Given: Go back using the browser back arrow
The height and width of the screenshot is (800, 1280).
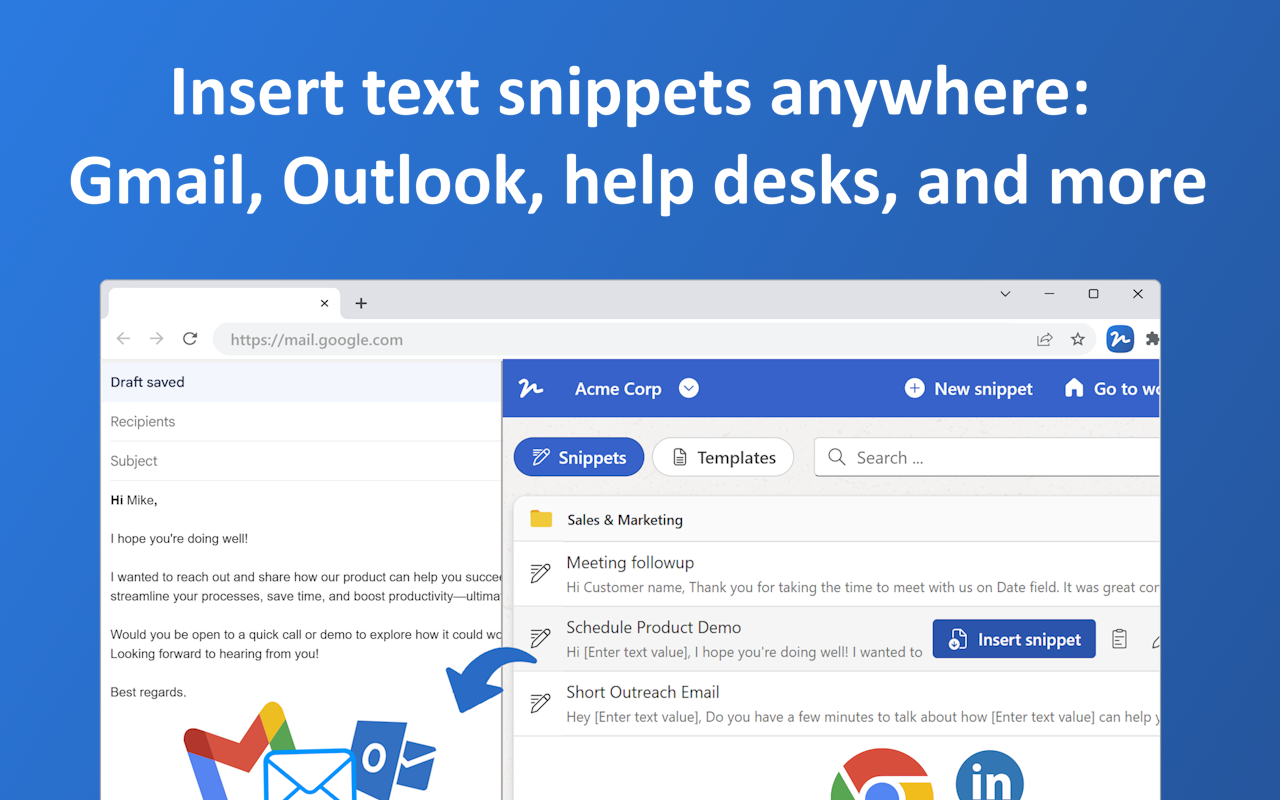Looking at the screenshot, I should click(x=123, y=339).
